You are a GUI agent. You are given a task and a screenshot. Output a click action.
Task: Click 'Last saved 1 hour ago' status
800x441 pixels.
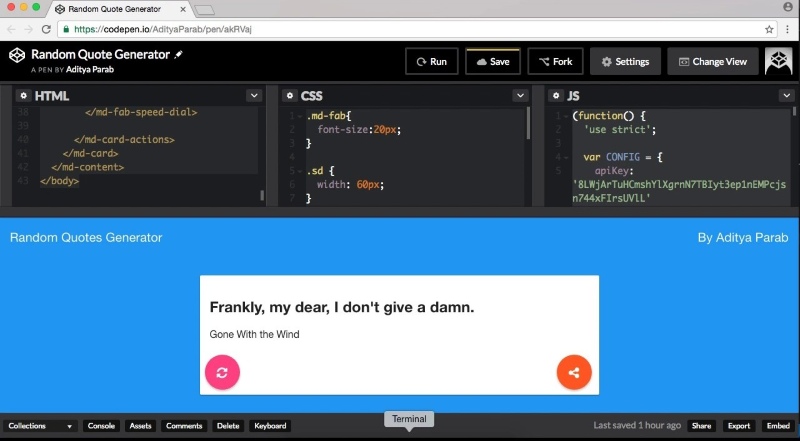(x=637, y=425)
